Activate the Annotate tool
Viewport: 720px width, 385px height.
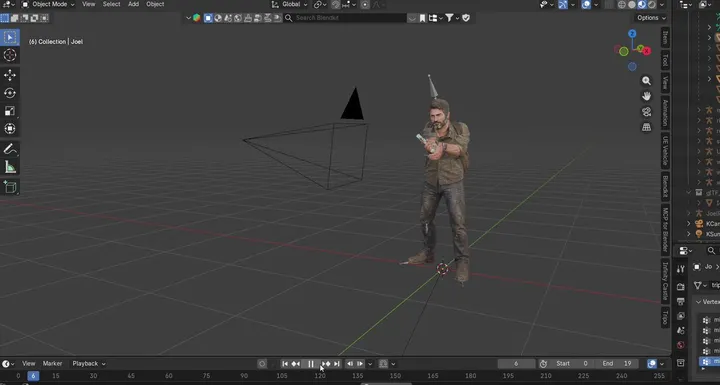point(10,149)
